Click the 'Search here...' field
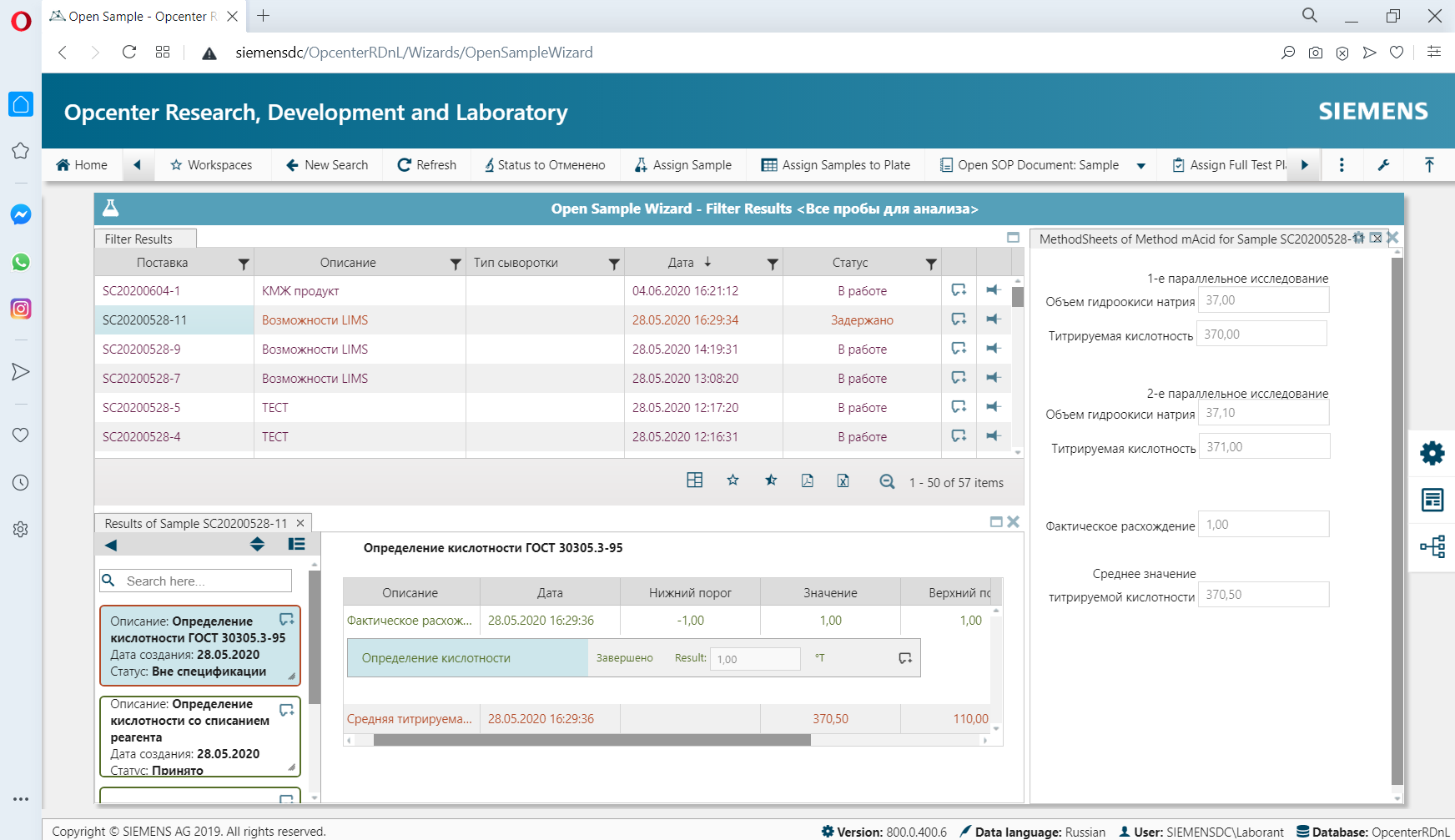The height and width of the screenshot is (840, 1455). tap(195, 581)
